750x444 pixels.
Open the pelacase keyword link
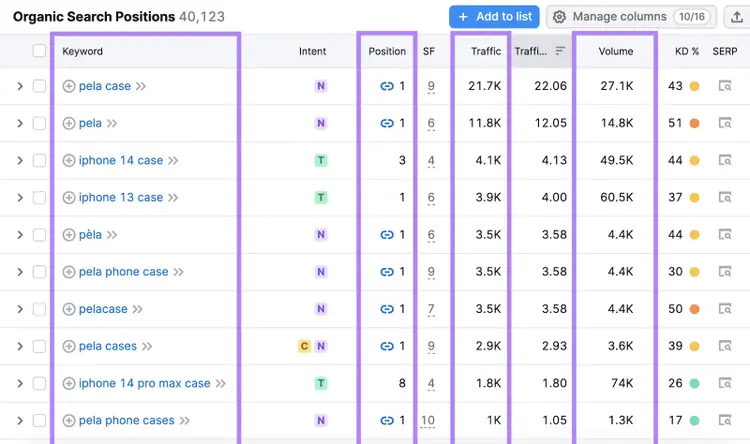(x=103, y=309)
